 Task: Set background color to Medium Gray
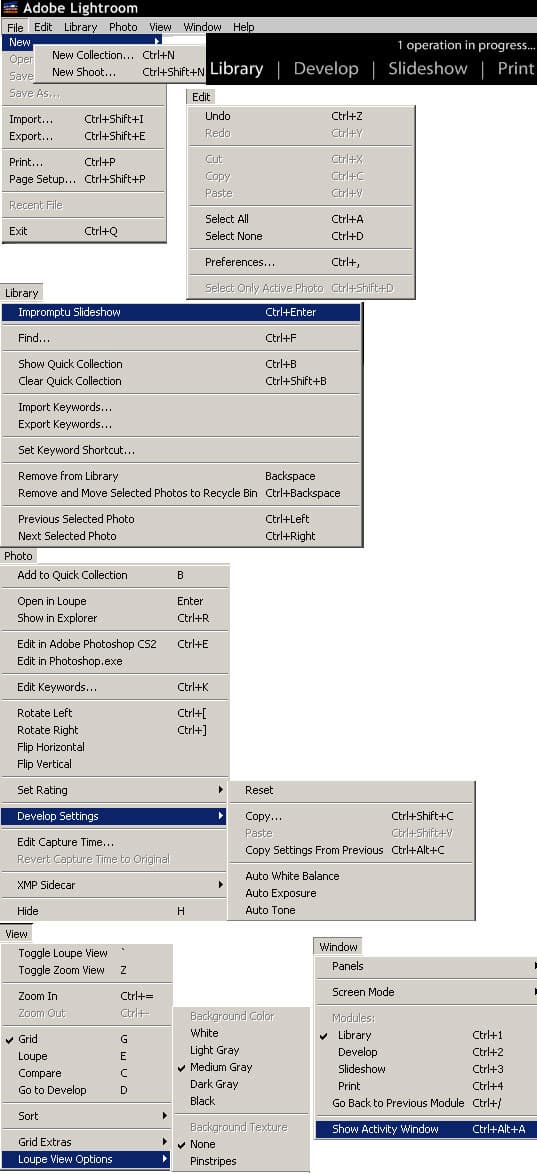(241, 1067)
